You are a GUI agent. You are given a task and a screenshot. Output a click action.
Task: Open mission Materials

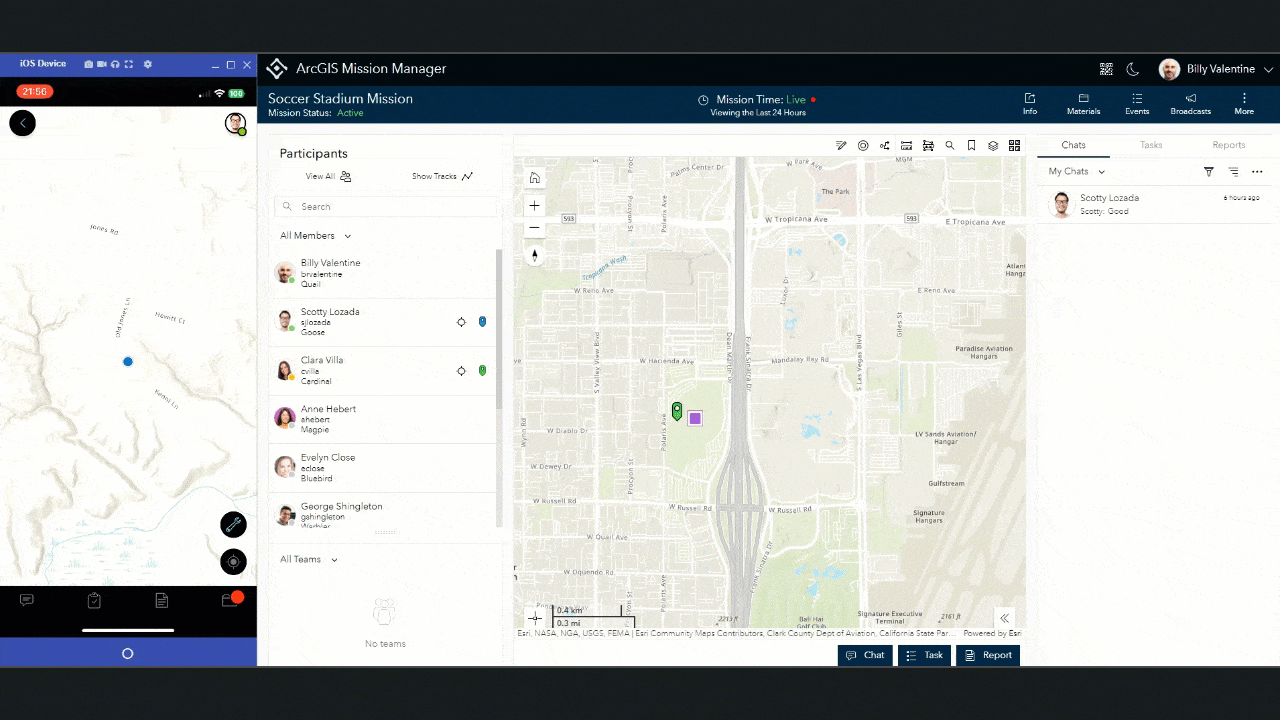[1083, 104]
